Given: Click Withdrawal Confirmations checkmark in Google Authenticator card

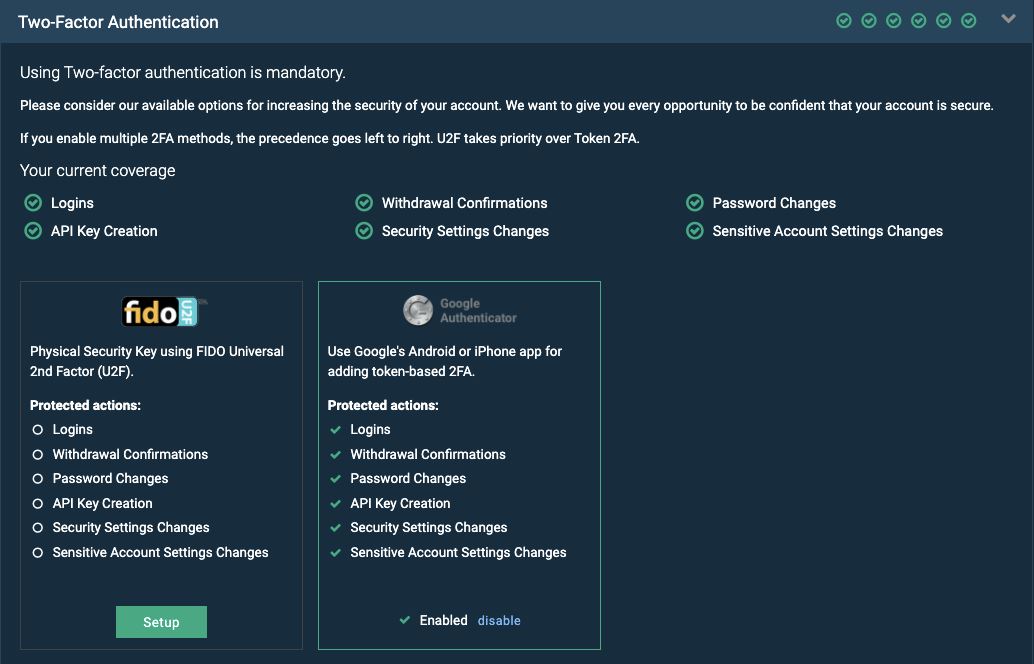Looking at the screenshot, I should 336,454.
